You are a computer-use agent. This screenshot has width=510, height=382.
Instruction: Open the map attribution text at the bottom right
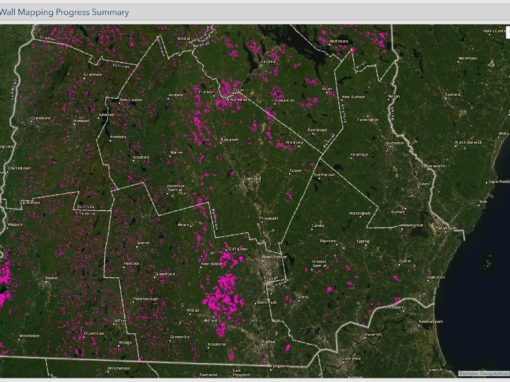(483, 373)
